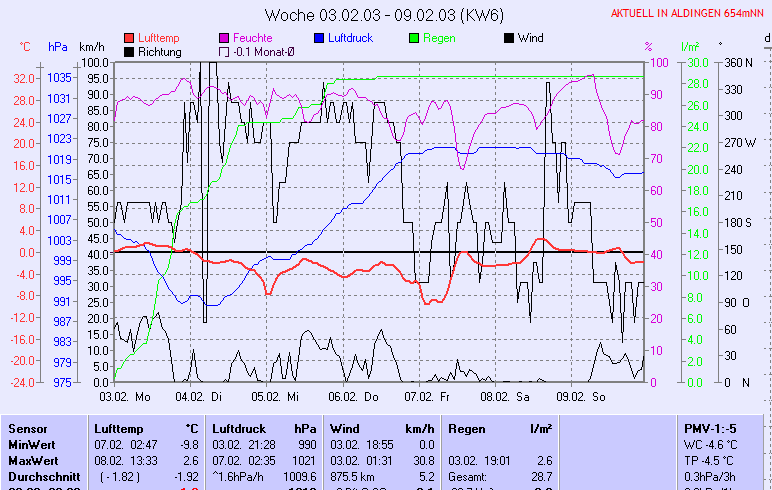The width and height of the screenshot is (772, 490).
Task: Click the % humidity axis unit label
Action: tap(648, 47)
